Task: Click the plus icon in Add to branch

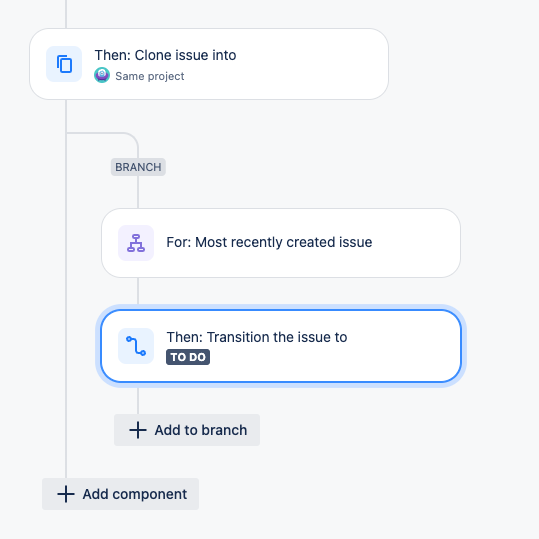Action: [x=138, y=430]
